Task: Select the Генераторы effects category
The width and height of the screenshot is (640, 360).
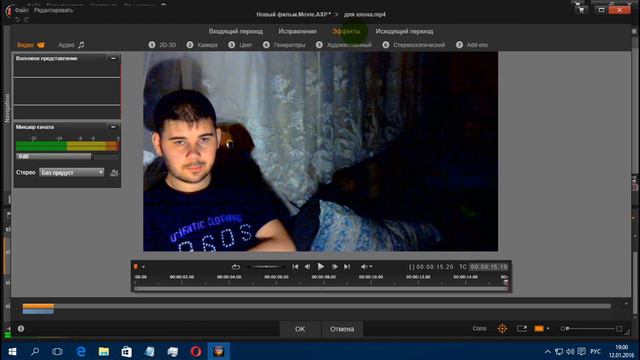Action: point(284,45)
